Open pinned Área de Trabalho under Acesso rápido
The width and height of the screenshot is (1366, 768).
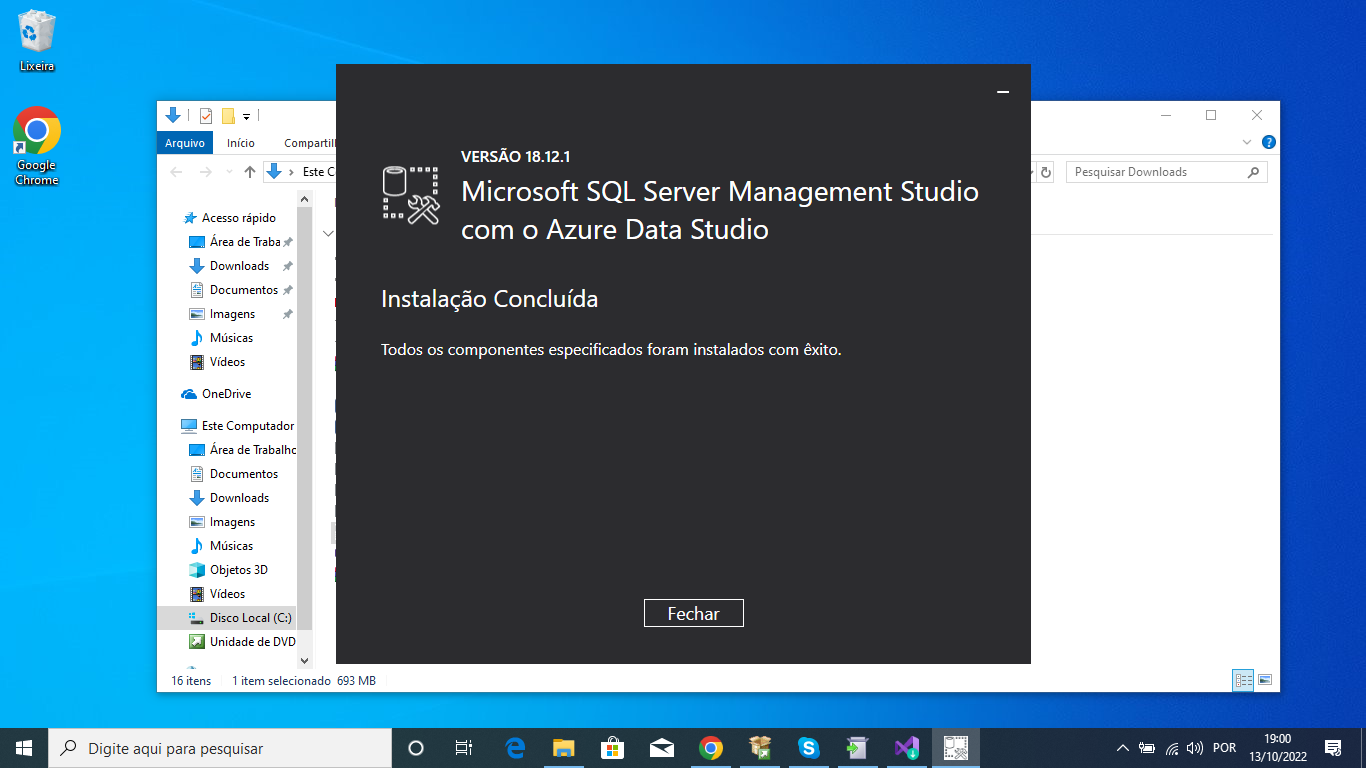tap(240, 242)
